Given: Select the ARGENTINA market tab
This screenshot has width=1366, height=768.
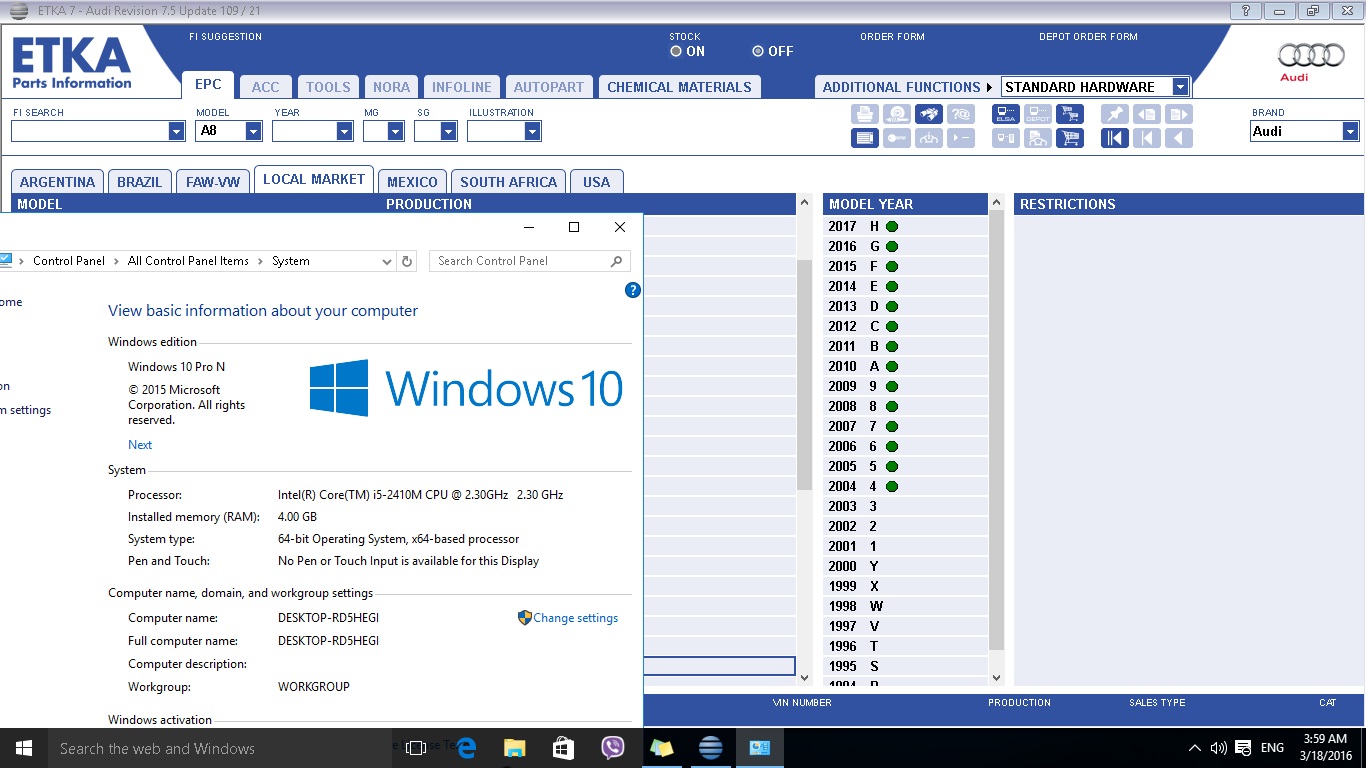Looking at the screenshot, I should [57, 182].
